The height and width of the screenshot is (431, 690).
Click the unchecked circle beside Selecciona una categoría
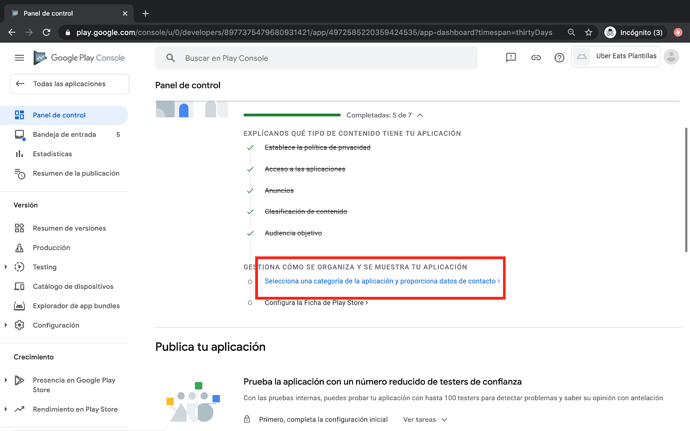pos(250,282)
